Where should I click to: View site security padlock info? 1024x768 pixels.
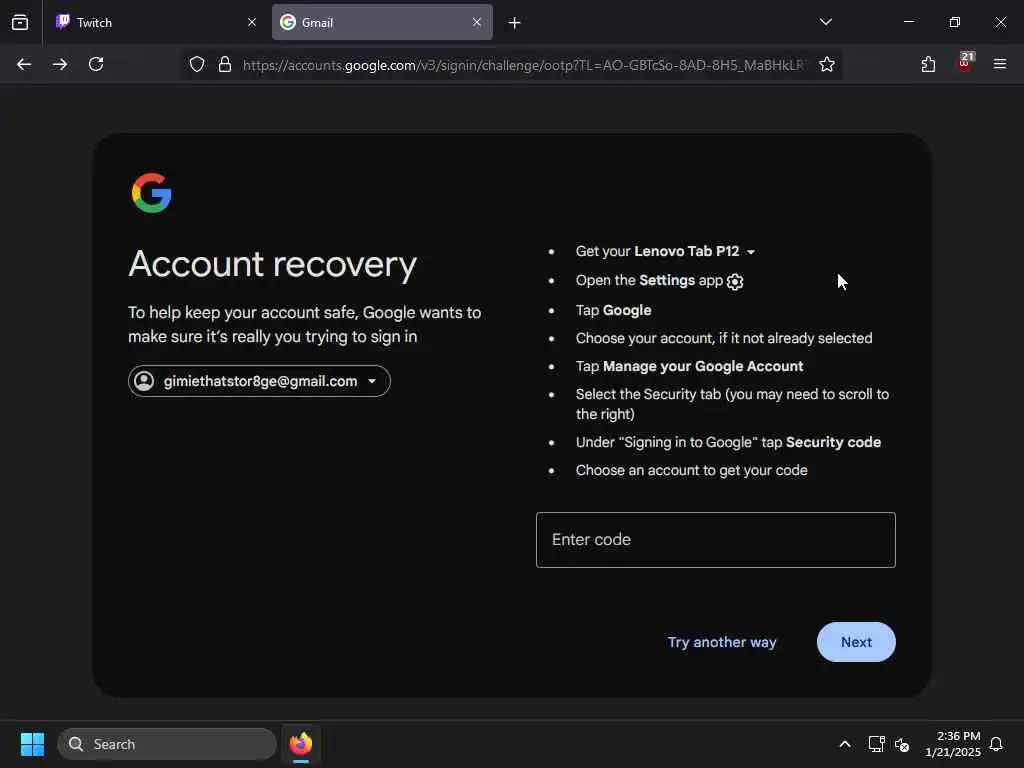click(x=225, y=64)
